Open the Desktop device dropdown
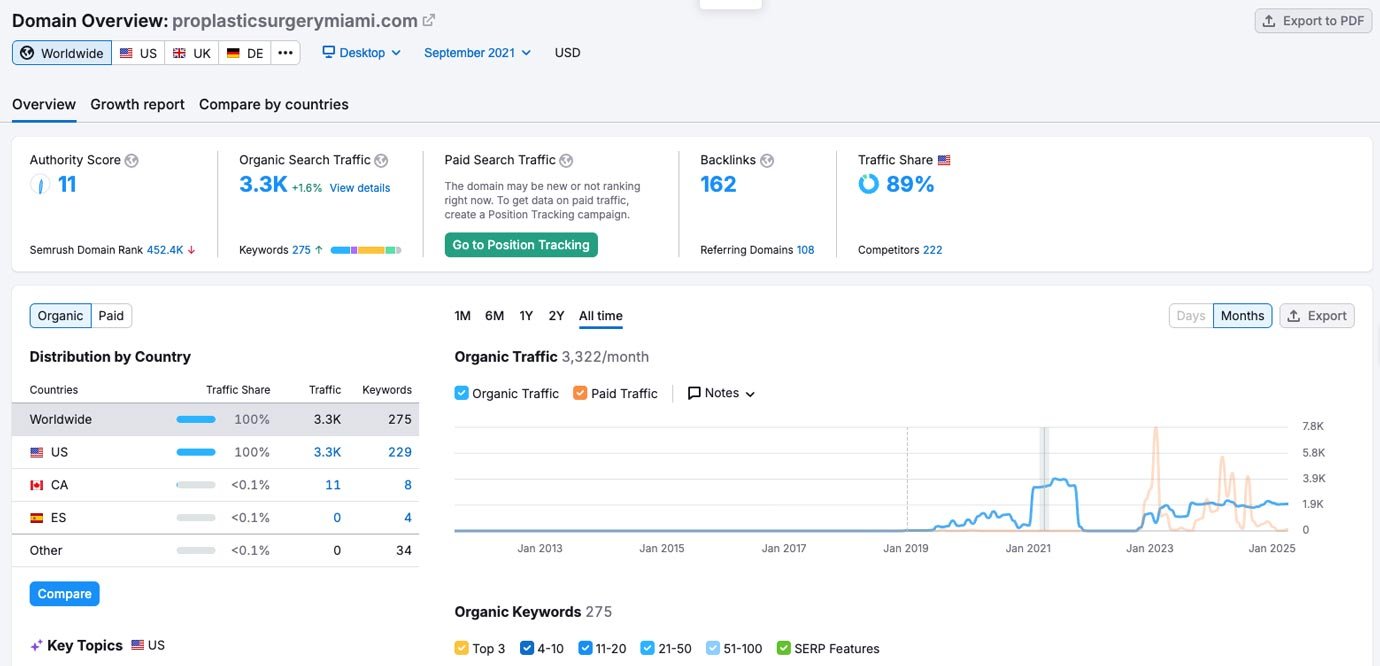 click(x=361, y=53)
